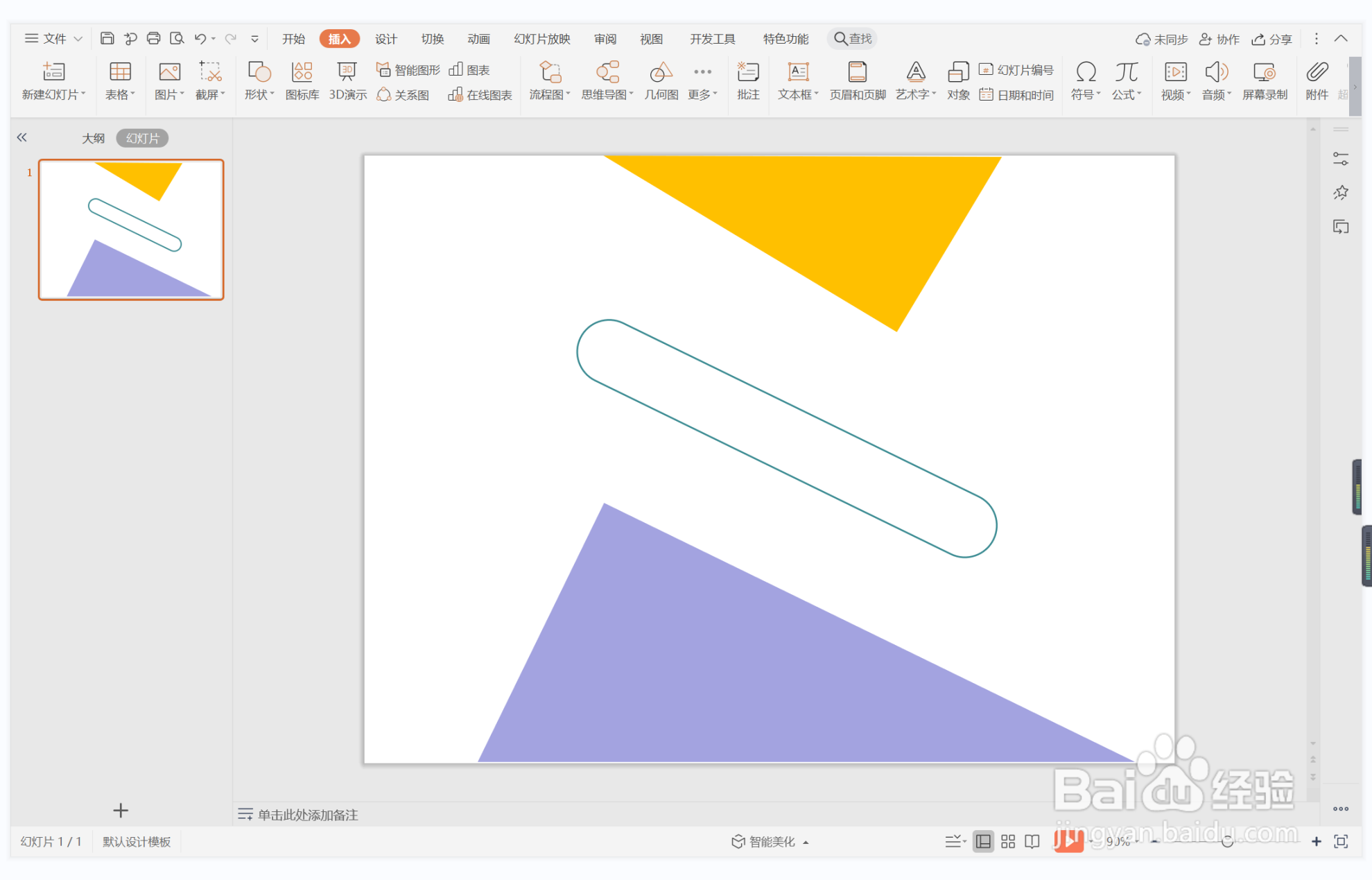Image resolution: width=1372 pixels, height=880 pixels.
Task: Expand the Shapes (形状) dropdown arrow
Action: coord(272,94)
